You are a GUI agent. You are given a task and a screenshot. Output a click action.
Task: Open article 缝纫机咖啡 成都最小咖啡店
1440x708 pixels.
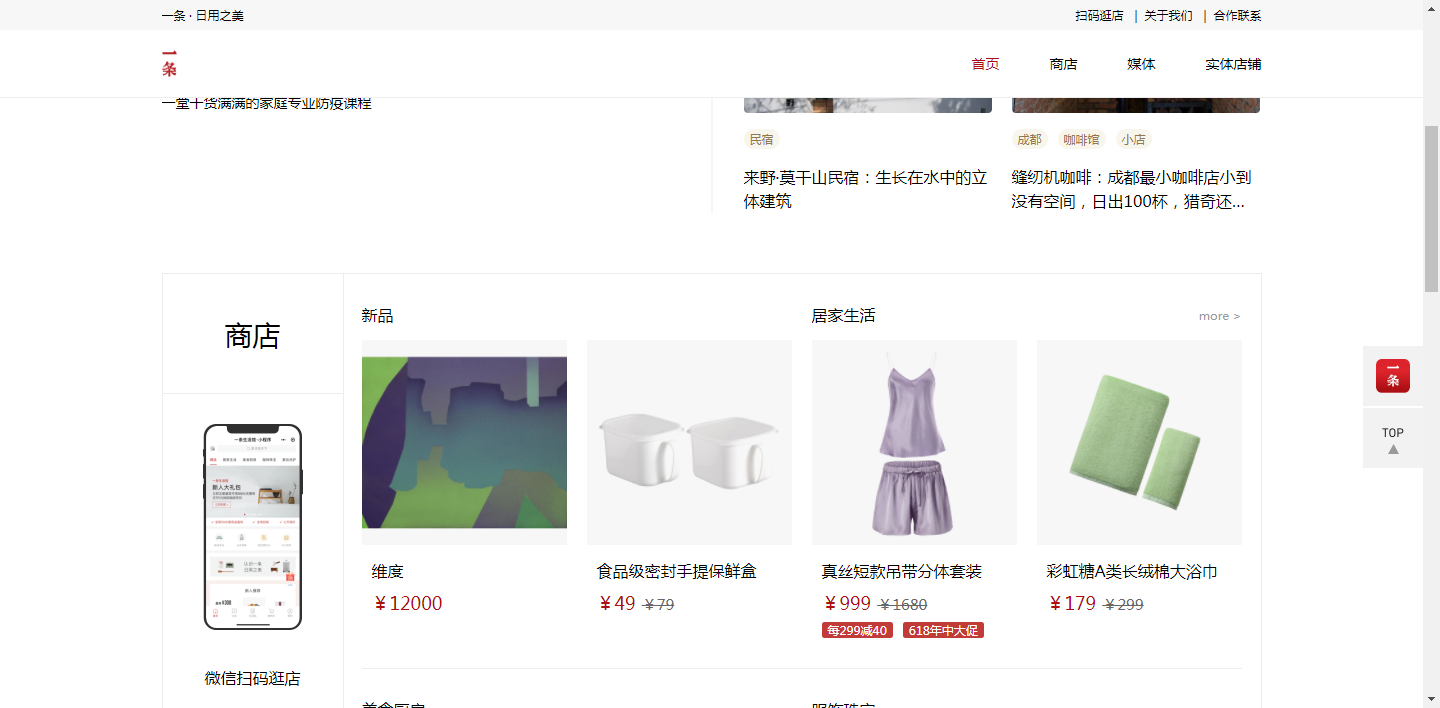(x=1131, y=189)
